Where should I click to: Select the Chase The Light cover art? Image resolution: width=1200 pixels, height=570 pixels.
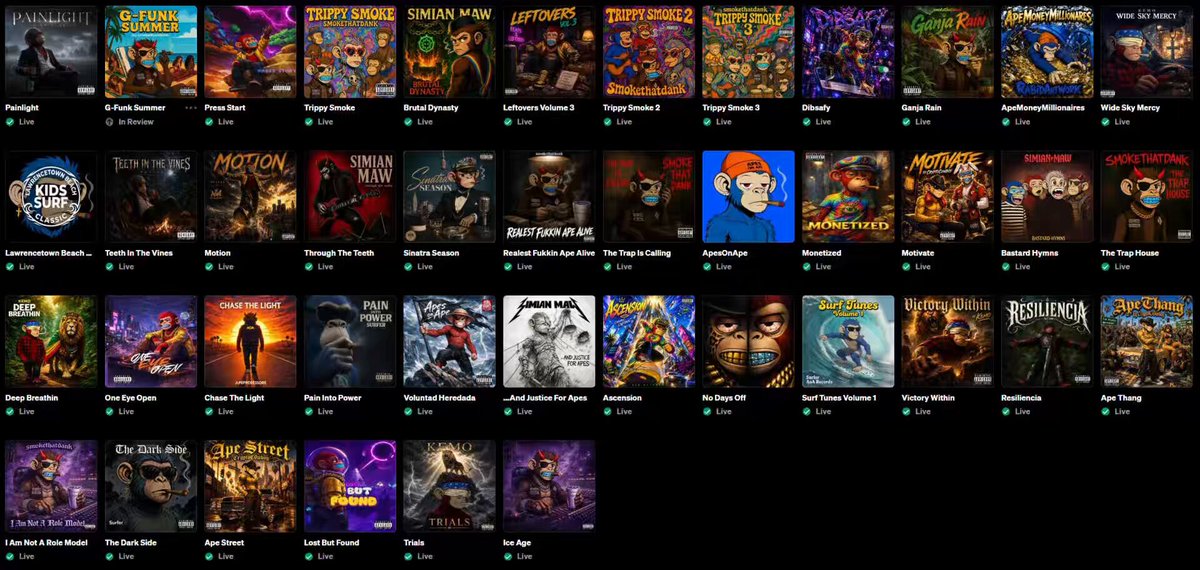(250, 342)
